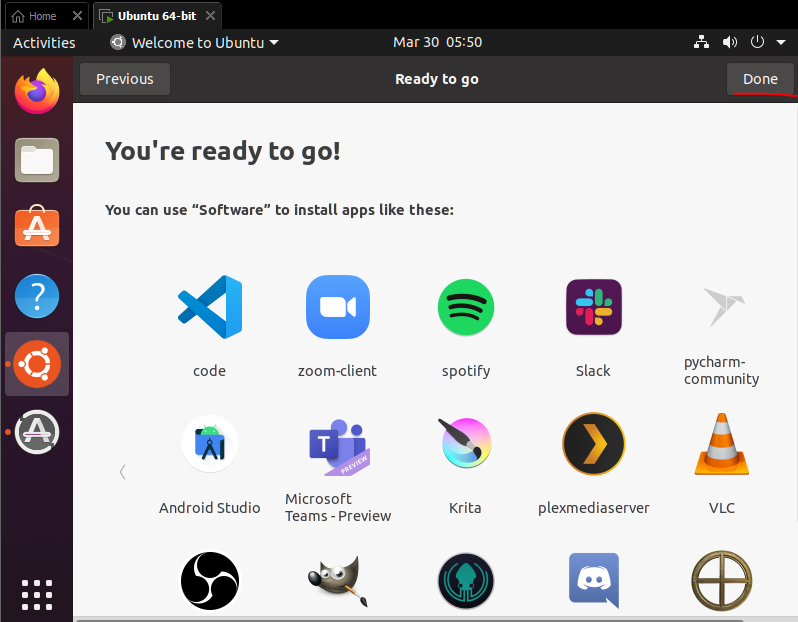This screenshot has height=622, width=798.
Task: Select the pycharm-community app icon
Action: point(723,307)
